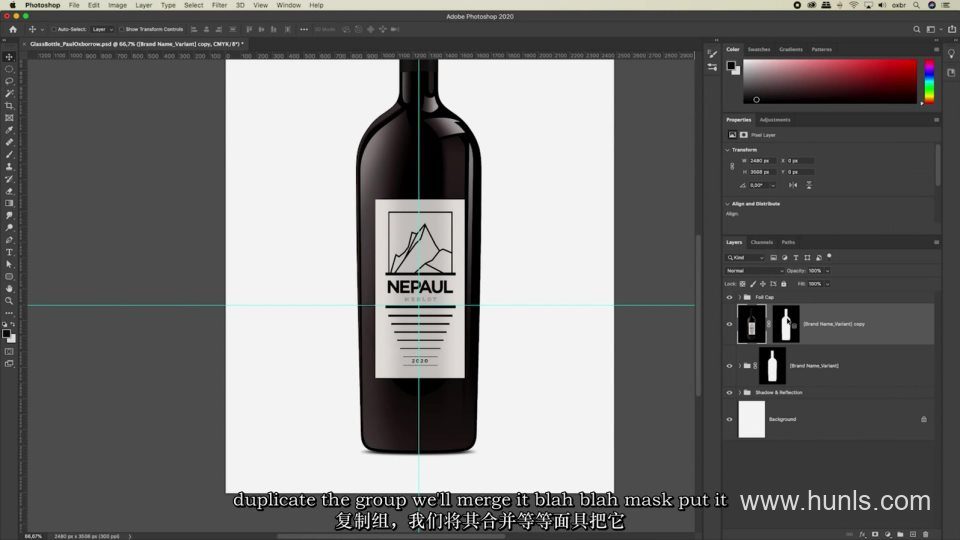Select the Healing Brush tool
This screenshot has height=540, width=960.
(9, 142)
